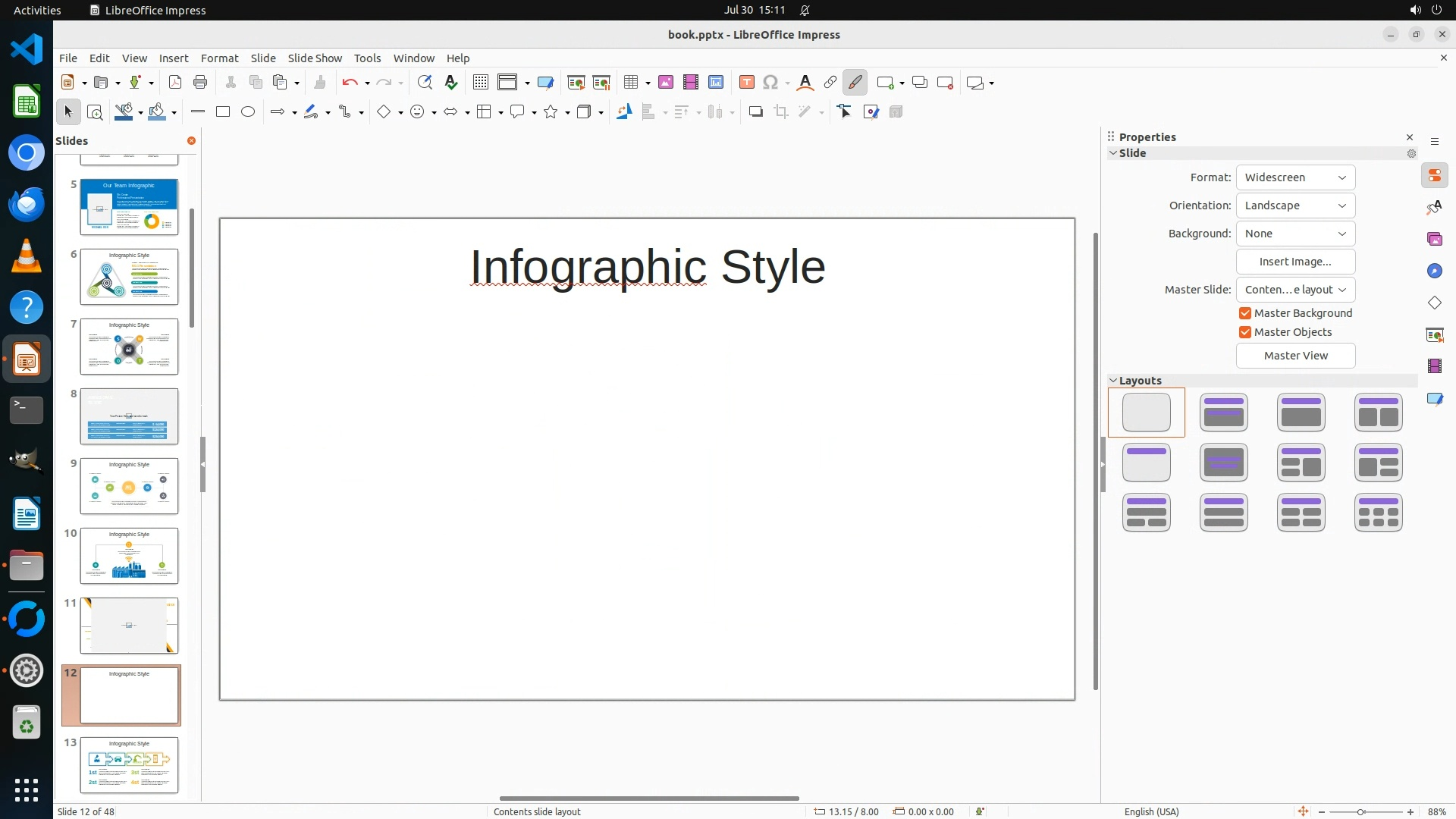Select the slide 9 thumbnail
Screen dimensions: 1456x819
pyautogui.click(x=129, y=486)
